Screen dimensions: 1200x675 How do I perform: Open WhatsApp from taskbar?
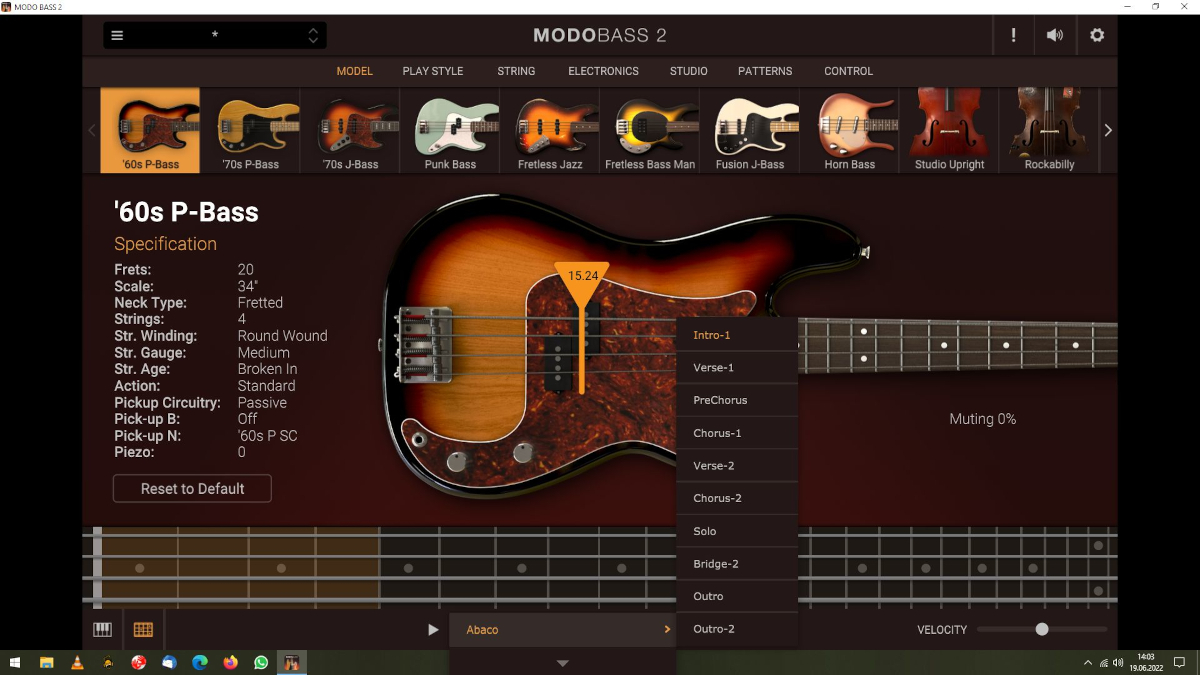(x=261, y=662)
